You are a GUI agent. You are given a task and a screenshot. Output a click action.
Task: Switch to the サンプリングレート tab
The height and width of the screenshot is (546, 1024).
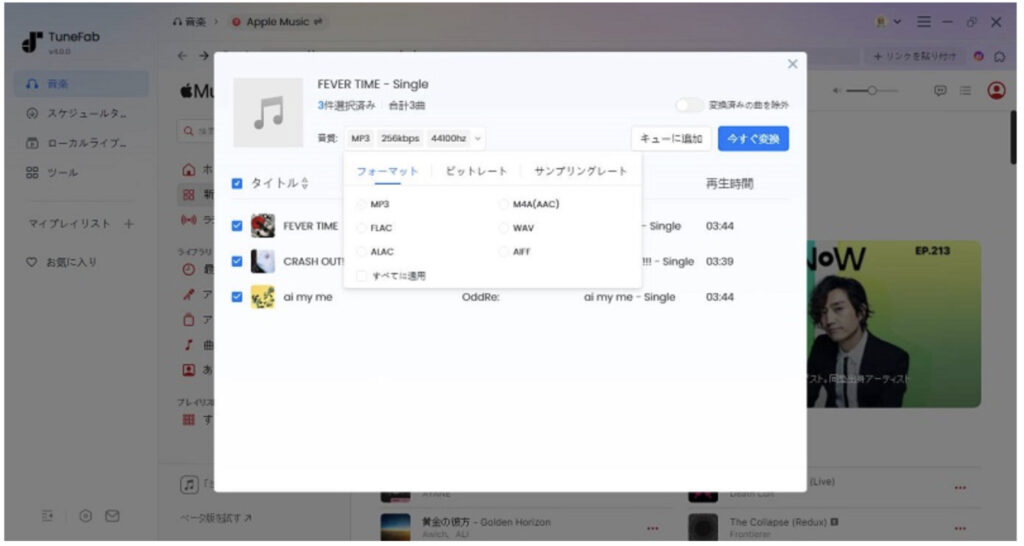point(581,171)
